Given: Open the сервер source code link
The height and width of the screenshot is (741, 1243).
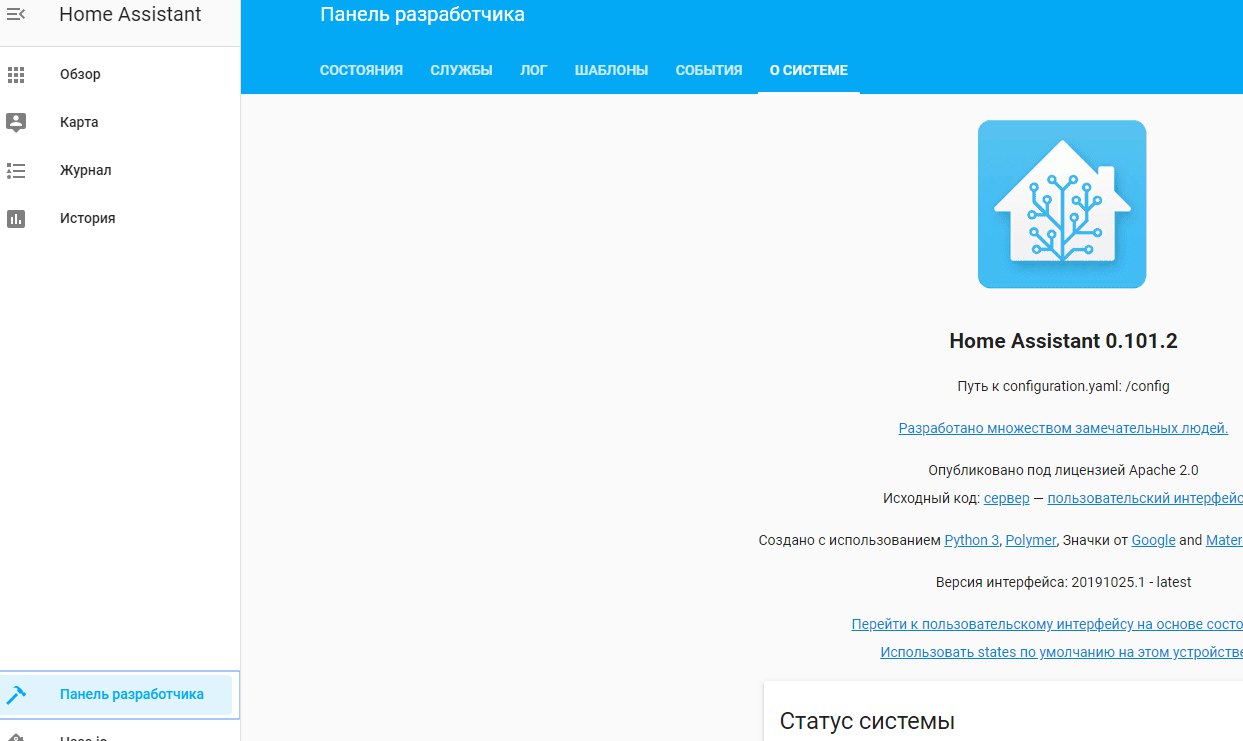Looking at the screenshot, I should point(1006,498).
